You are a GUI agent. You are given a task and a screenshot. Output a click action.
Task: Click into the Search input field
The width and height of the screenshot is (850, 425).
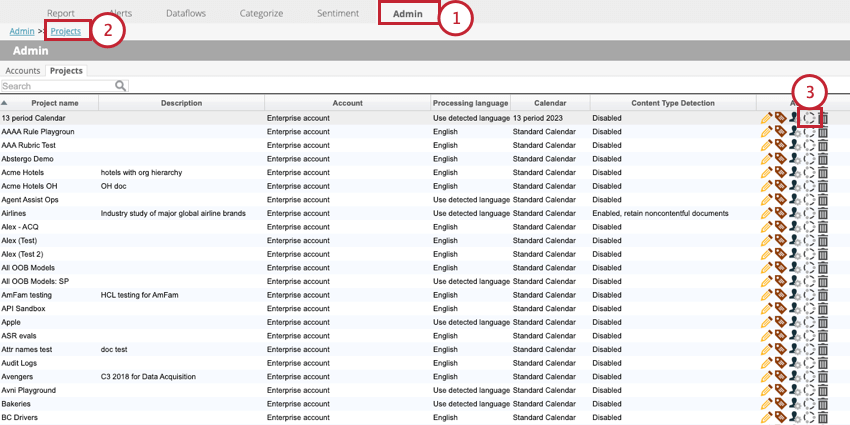[x=57, y=87]
